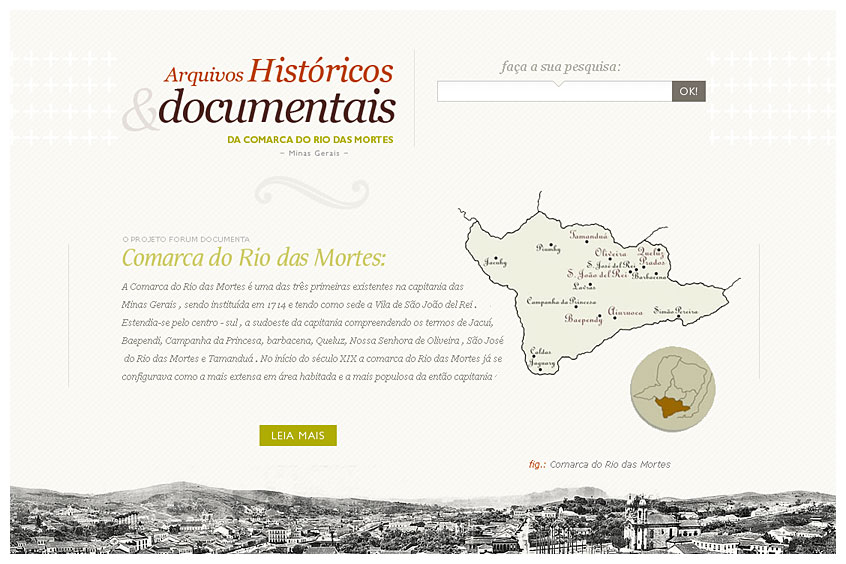Click the 'fig.: Comarca do Rio das Mortes' caption
The image size is (846, 564).
[x=599, y=464]
